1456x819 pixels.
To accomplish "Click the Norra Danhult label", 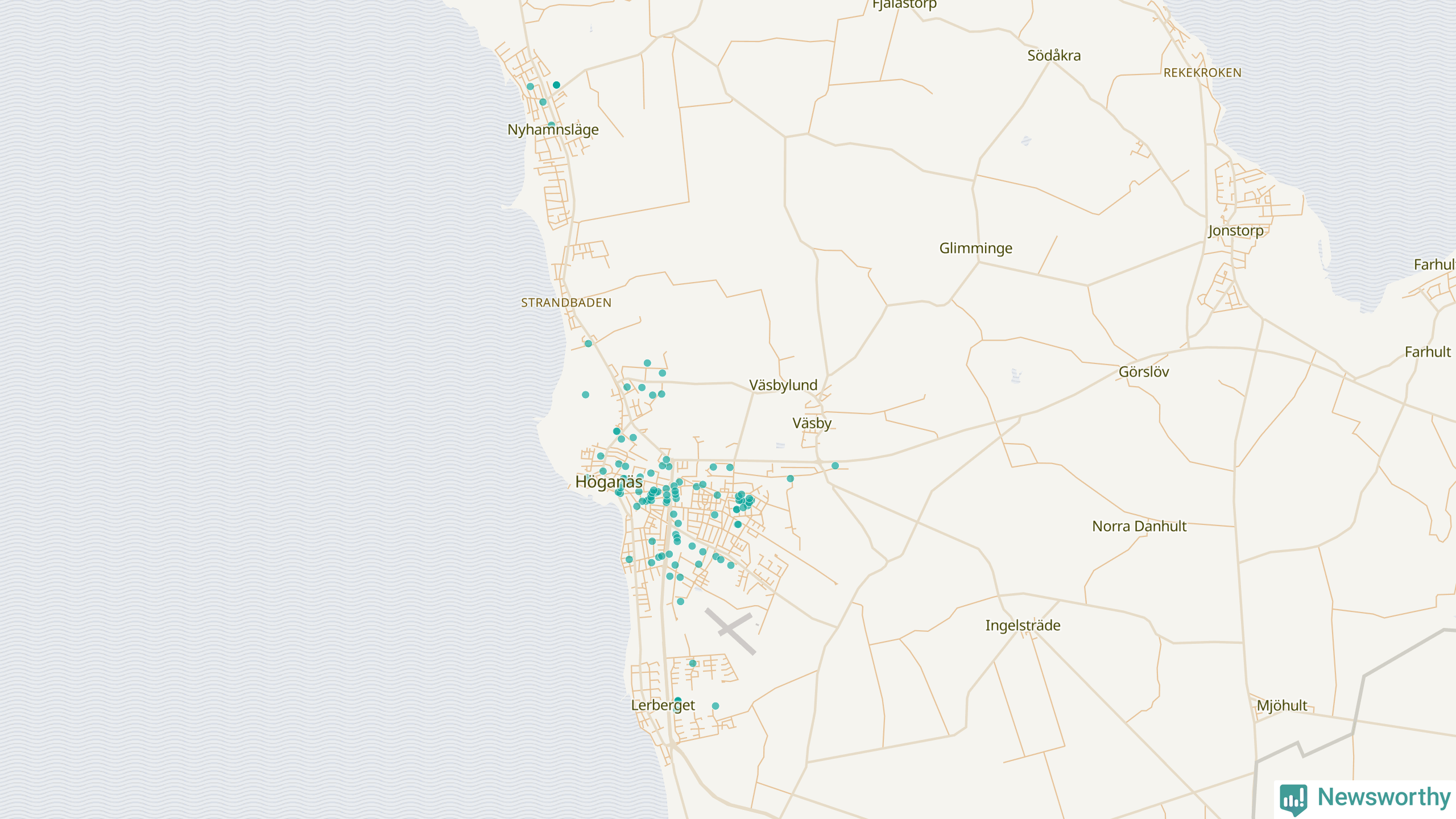I will pos(1139,526).
